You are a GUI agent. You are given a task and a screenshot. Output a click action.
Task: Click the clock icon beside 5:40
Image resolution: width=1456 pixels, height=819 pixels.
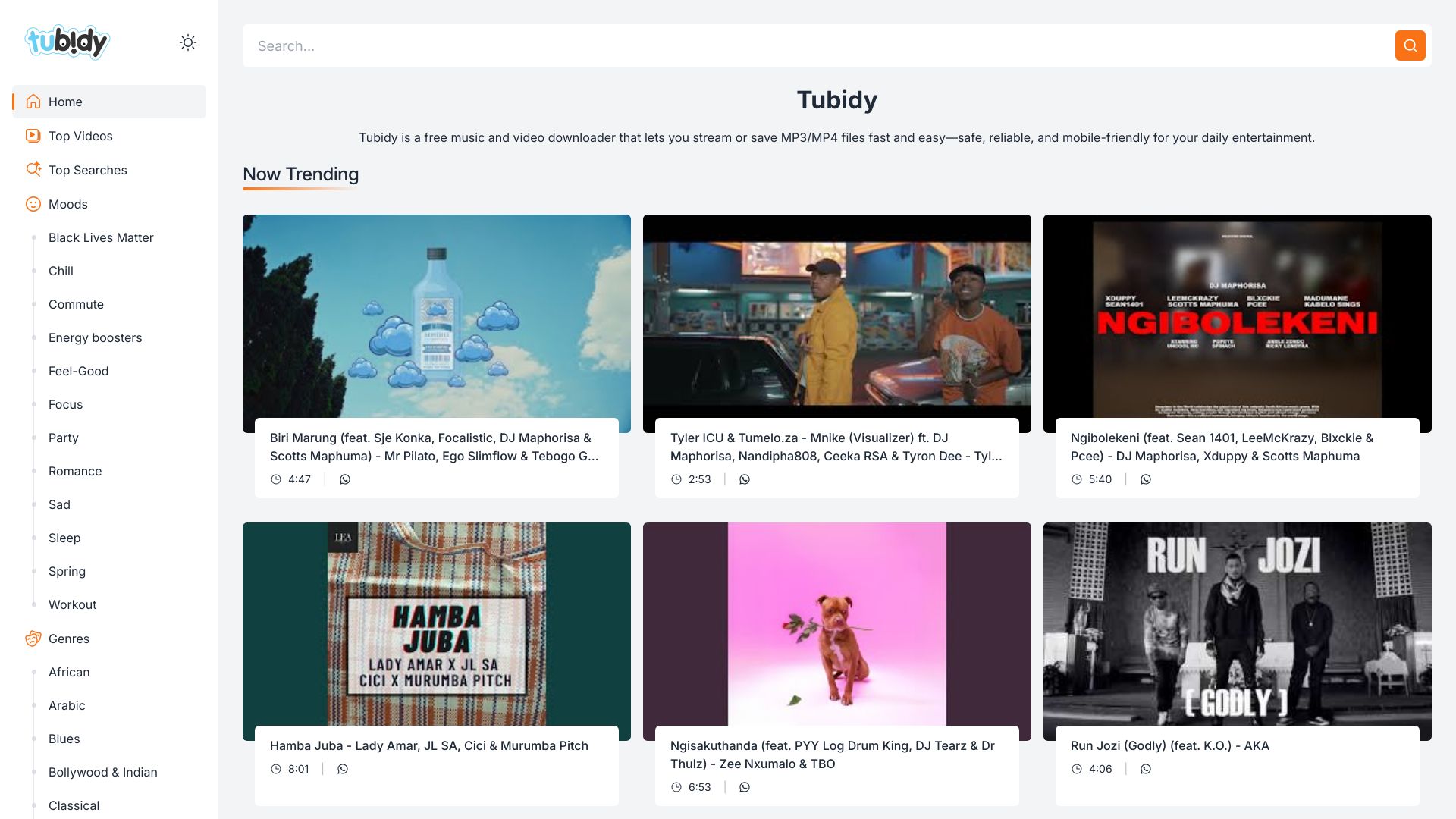click(1077, 479)
